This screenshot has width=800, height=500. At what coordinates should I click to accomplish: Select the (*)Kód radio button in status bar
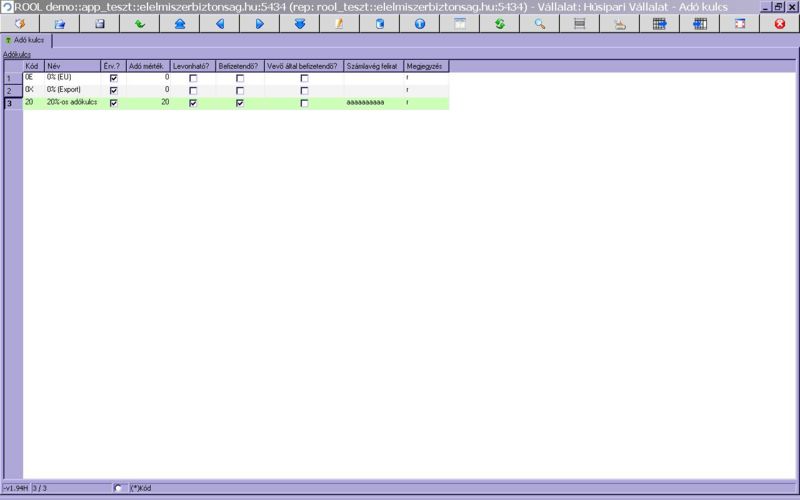120,488
